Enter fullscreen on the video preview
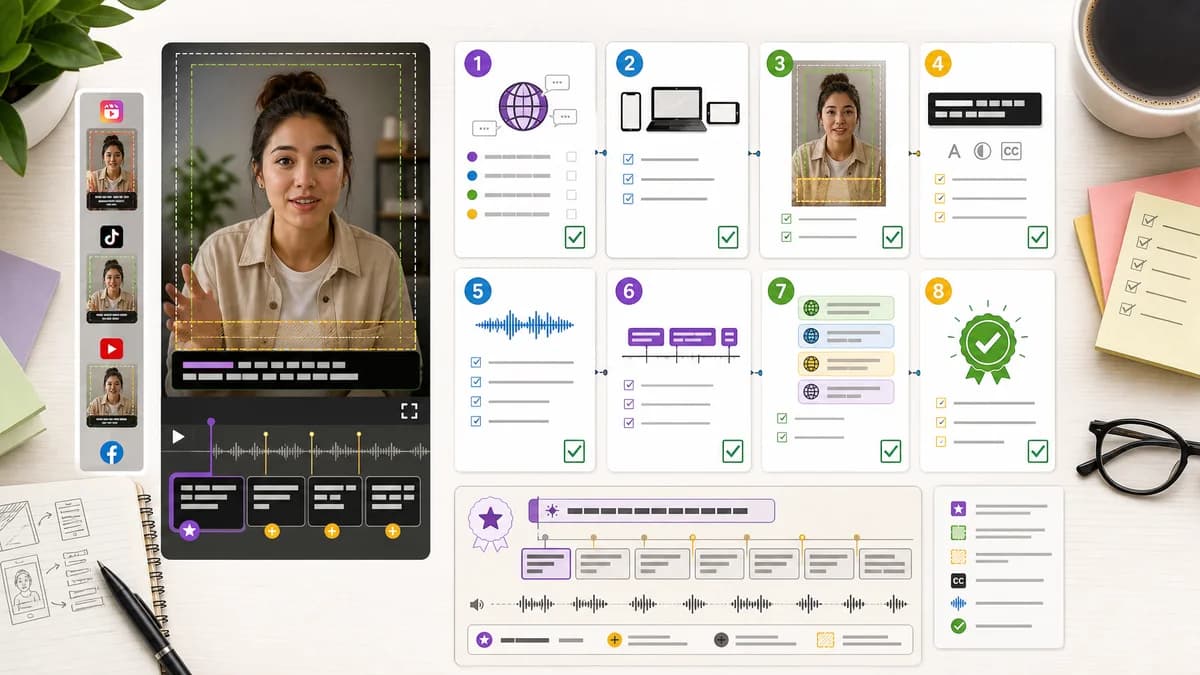The width and height of the screenshot is (1200, 675). coord(408,411)
